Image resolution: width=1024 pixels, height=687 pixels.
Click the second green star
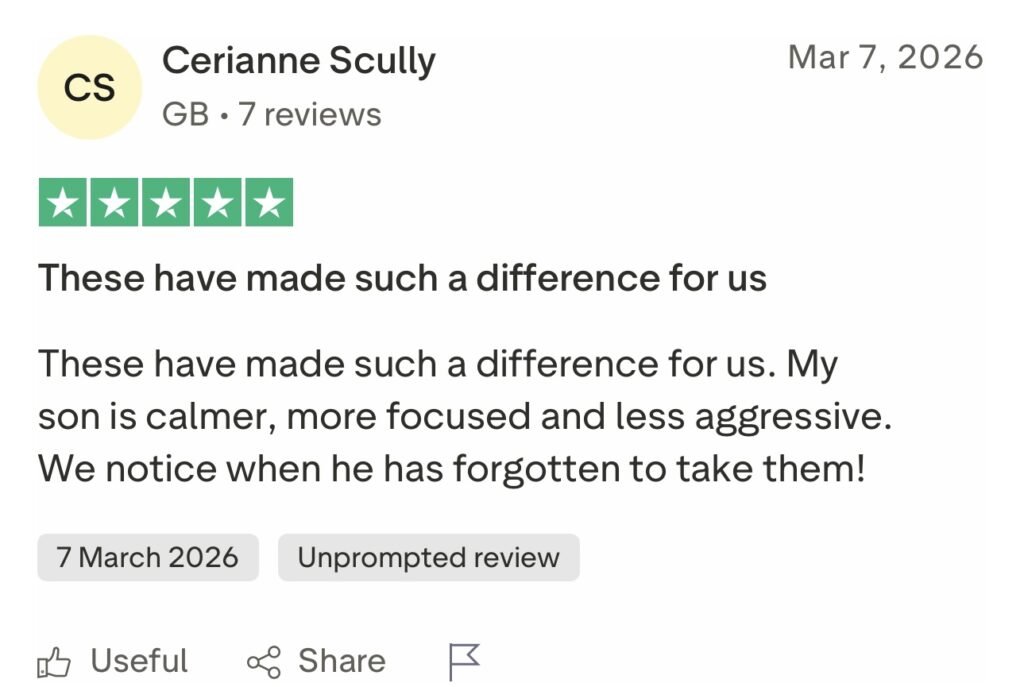(114, 202)
